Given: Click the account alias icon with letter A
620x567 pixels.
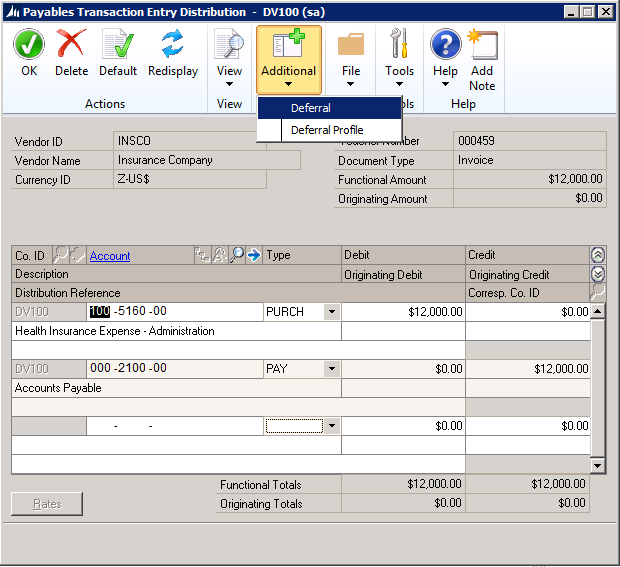Looking at the screenshot, I should 219,255.
